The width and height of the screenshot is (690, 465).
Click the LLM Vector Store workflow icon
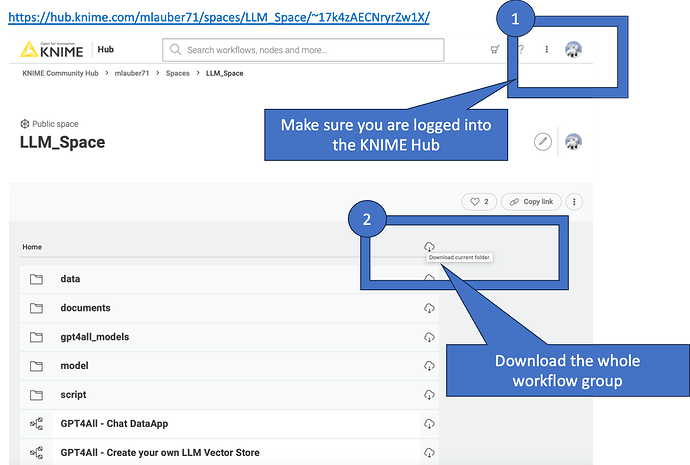36,453
